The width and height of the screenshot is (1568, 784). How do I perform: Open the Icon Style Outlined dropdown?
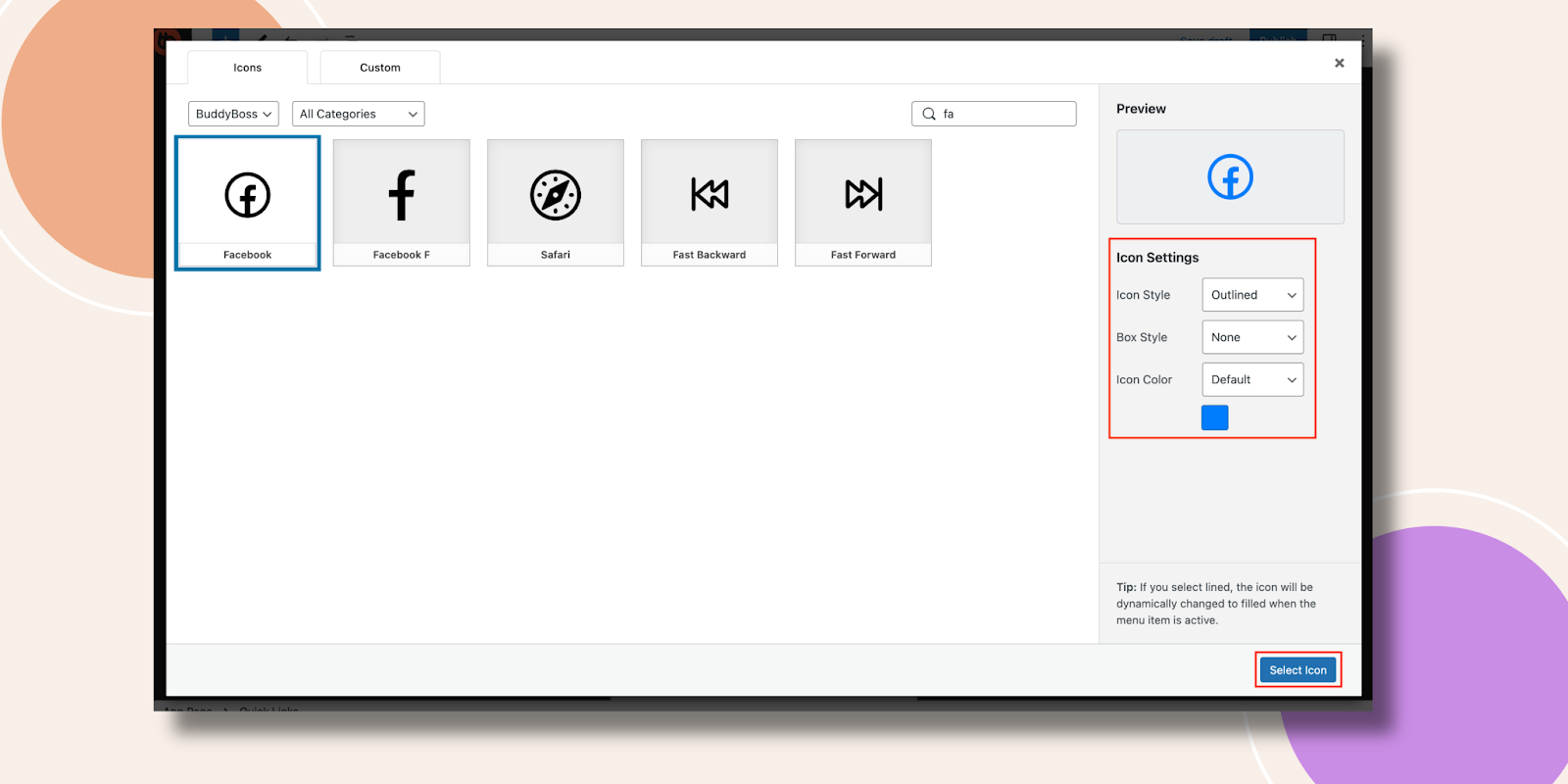coord(1253,295)
